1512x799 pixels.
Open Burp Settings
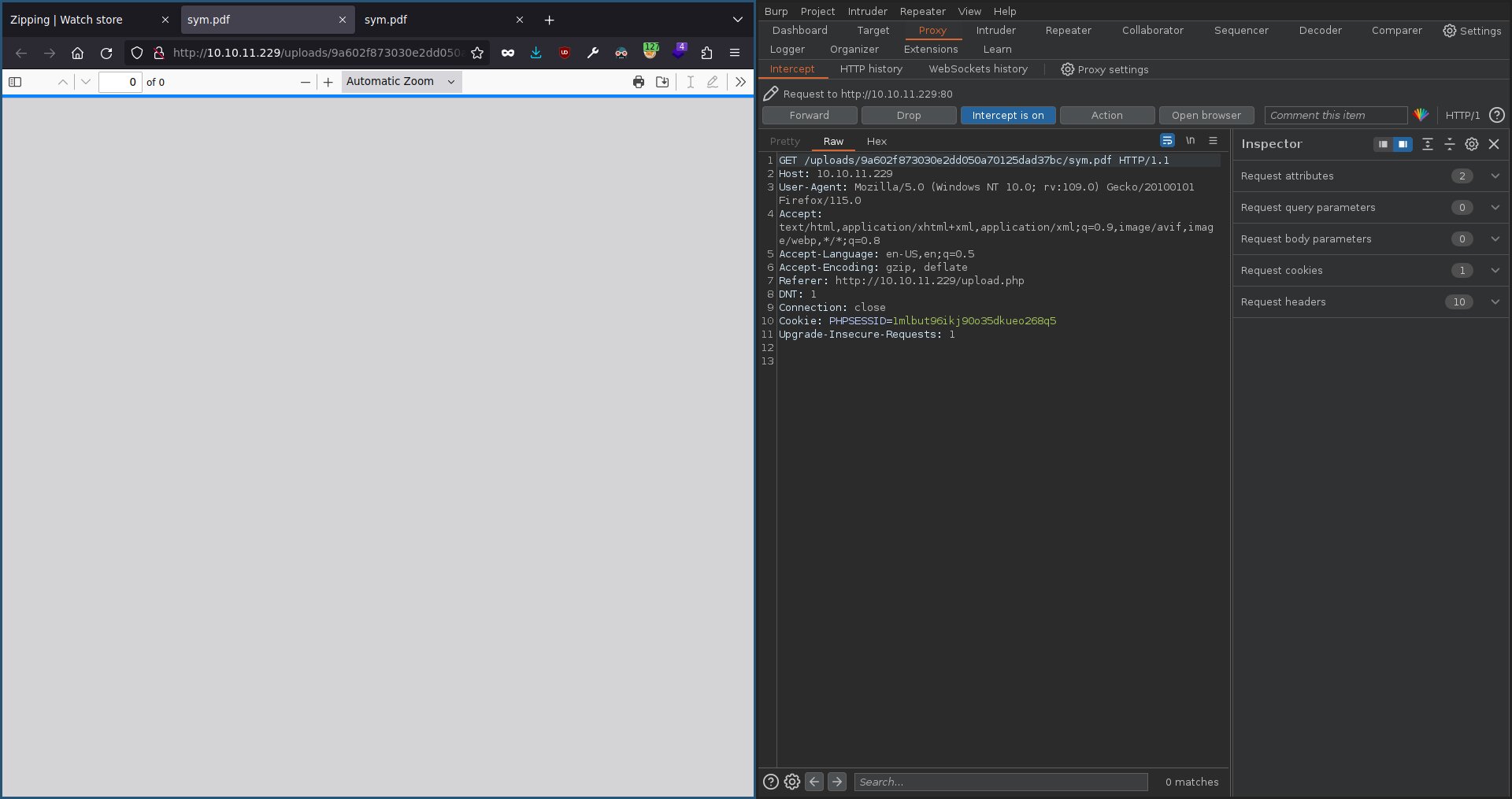[x=1472, y=31]
